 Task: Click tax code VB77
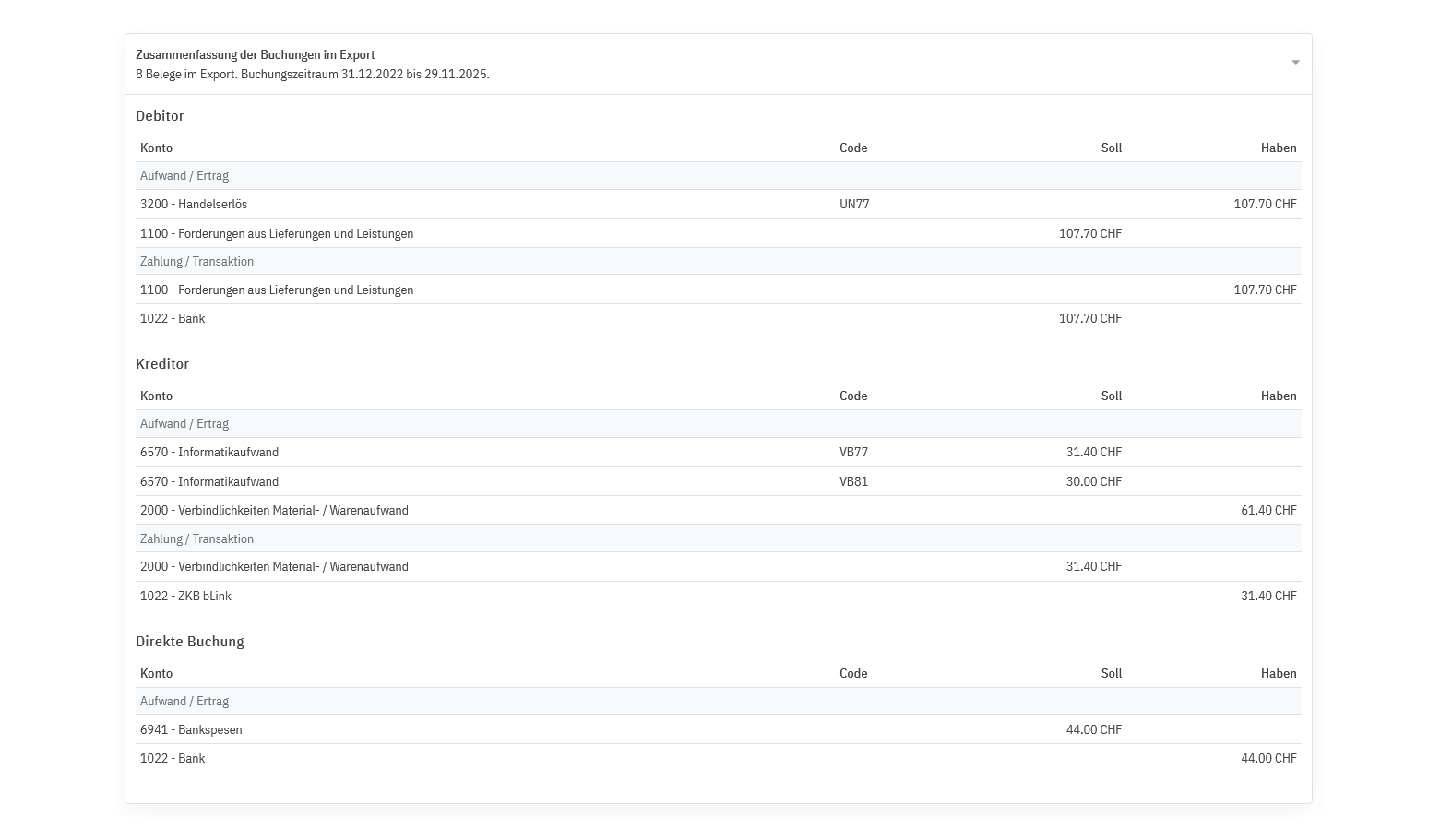coord(853,453)
